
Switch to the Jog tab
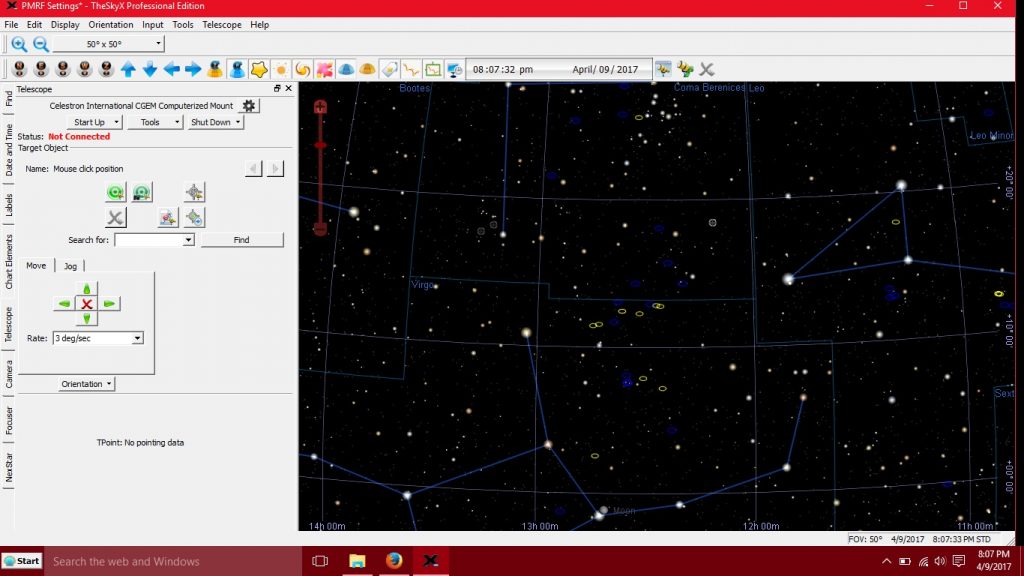click(x=70, y=265)
